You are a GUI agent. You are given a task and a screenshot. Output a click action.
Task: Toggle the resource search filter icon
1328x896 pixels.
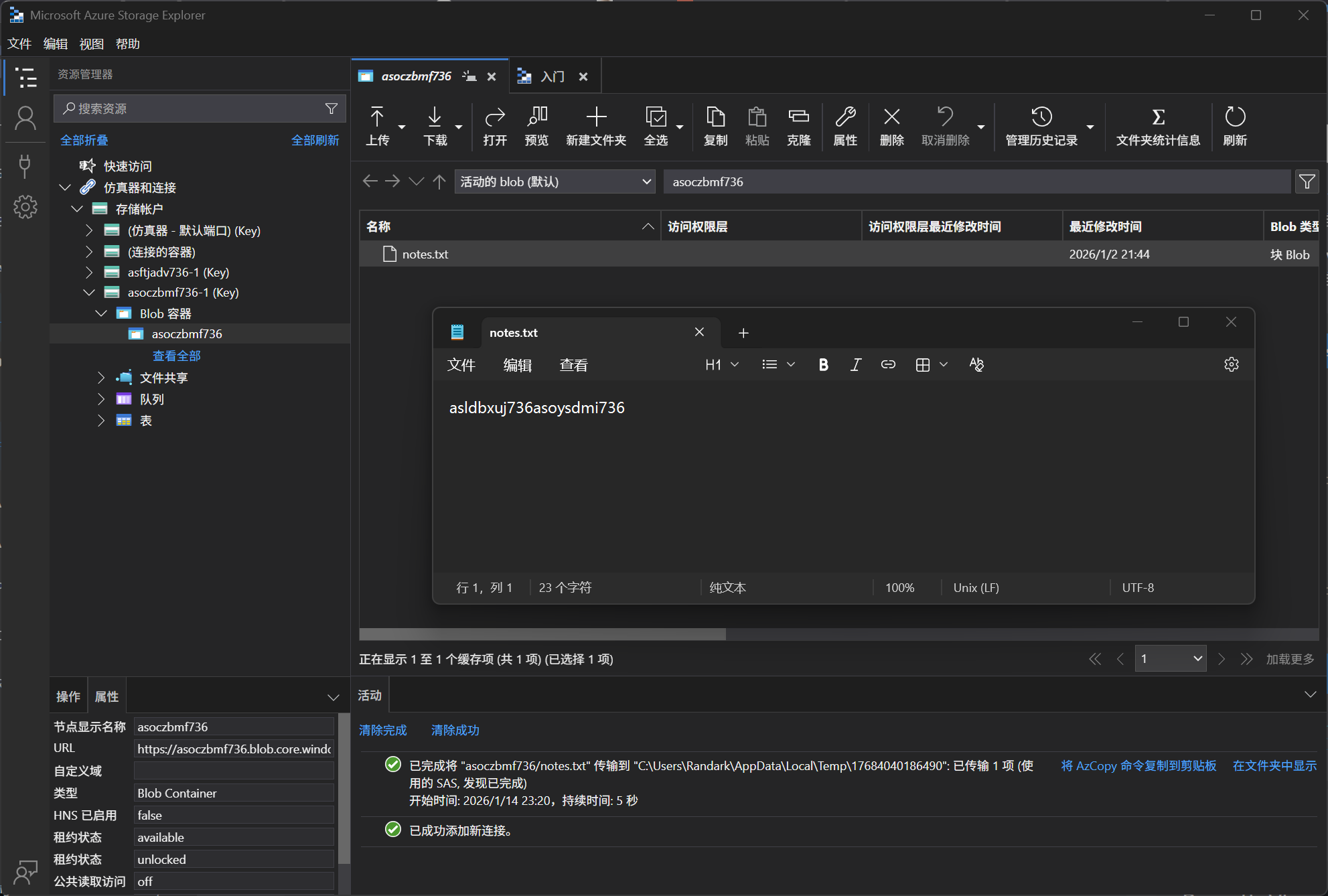click(331, 108)
